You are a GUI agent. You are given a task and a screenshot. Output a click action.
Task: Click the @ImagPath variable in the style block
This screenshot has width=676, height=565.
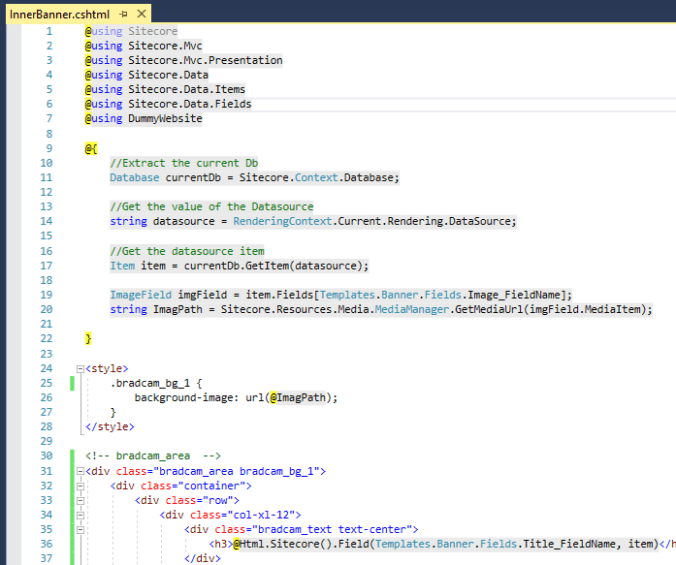coord(298,398)
